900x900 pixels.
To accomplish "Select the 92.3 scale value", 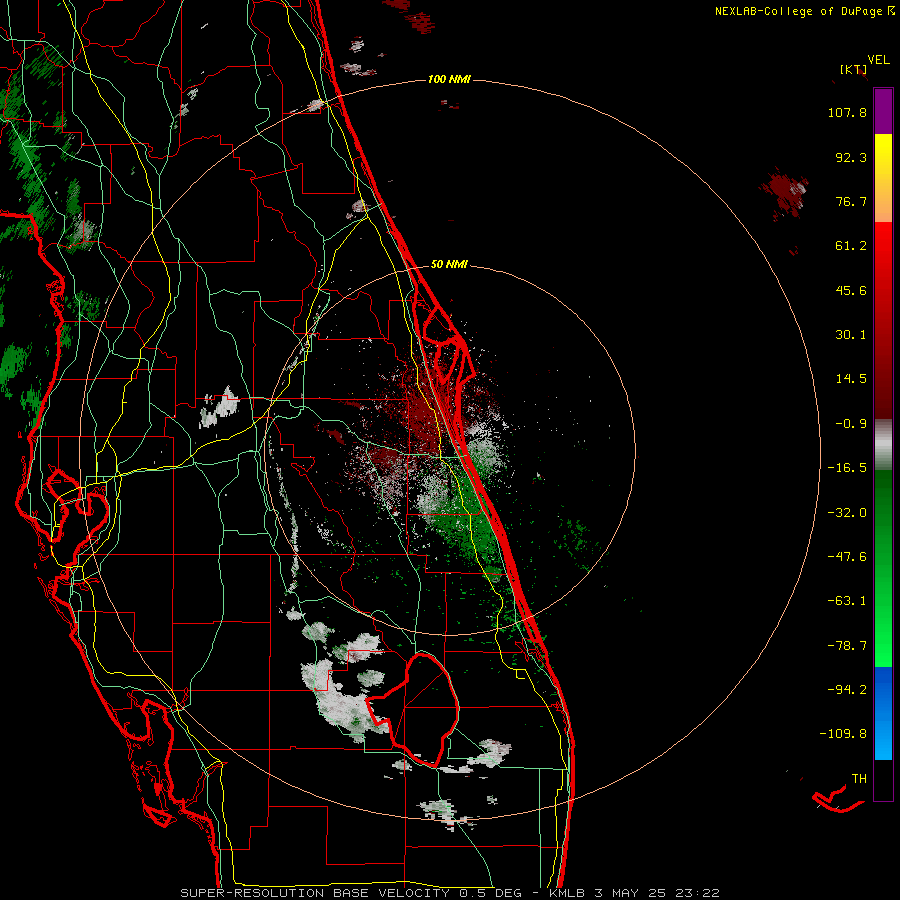I will pos(851,157).
